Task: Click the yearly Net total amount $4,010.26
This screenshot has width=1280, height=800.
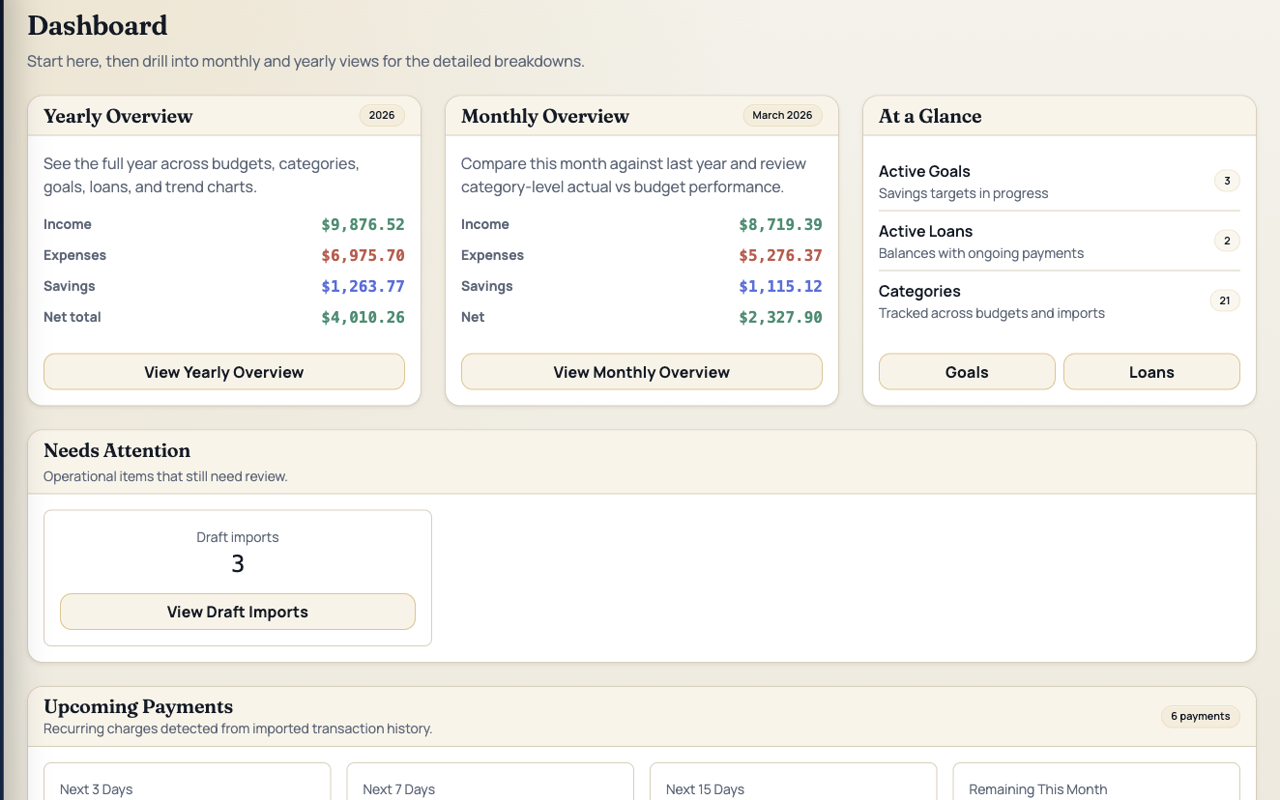Action: pos(362,317)
